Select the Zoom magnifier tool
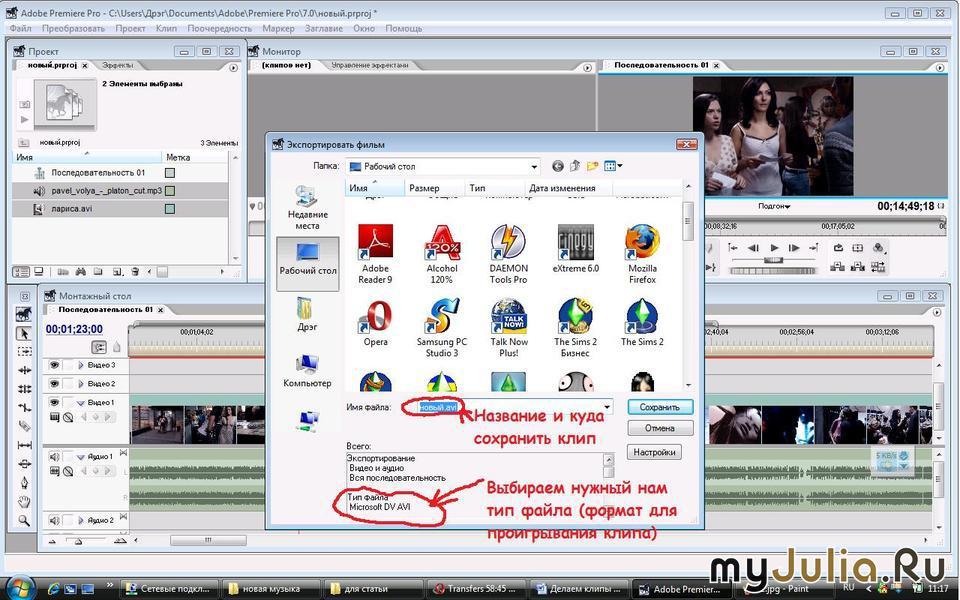This screenshot has height=600, width=960. click(24, 520)
